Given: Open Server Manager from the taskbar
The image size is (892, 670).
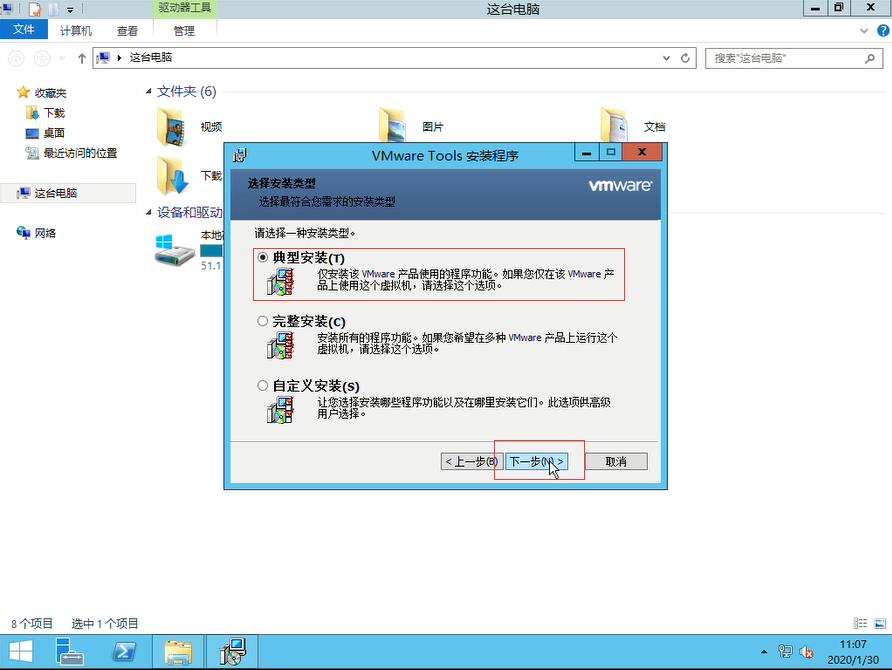Looking at the screenshot, I should [69, 652].
